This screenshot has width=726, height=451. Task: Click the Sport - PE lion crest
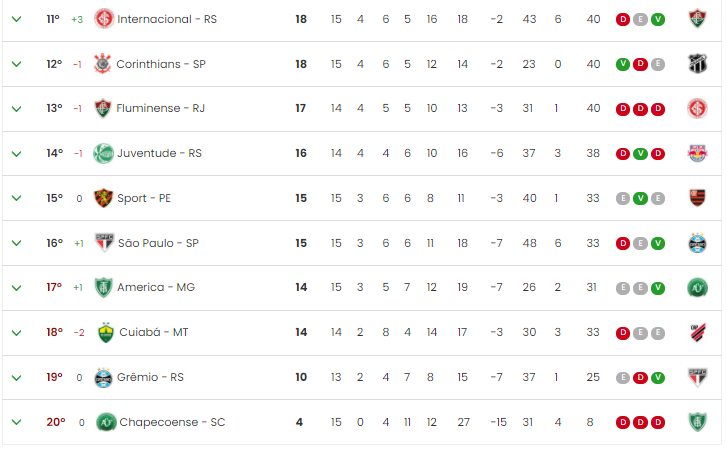(x=103, y=198)
